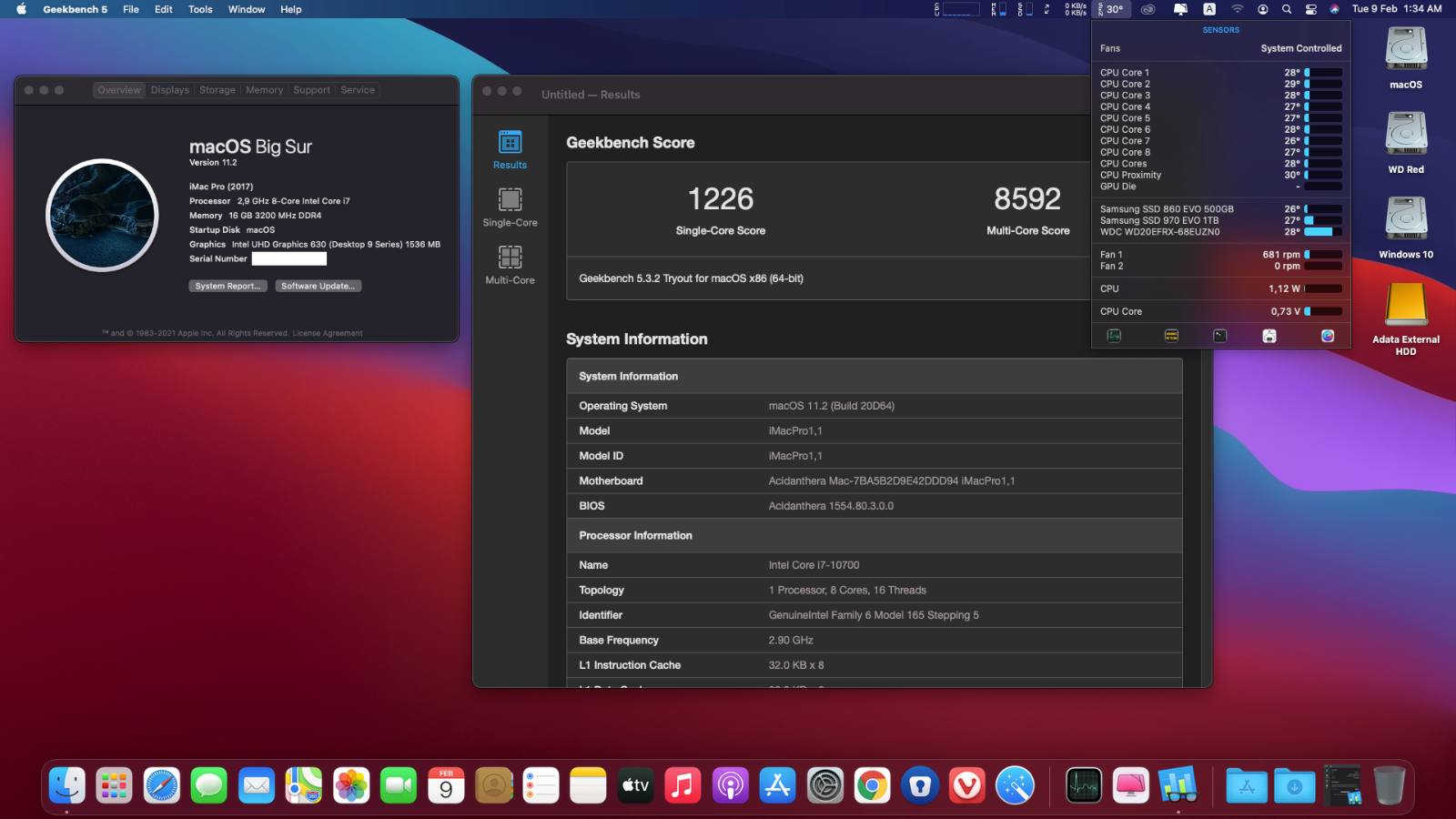This screenshot has height=819, width=1456.
Task: Open Mail from the Dock
Action: coord(257,785)
